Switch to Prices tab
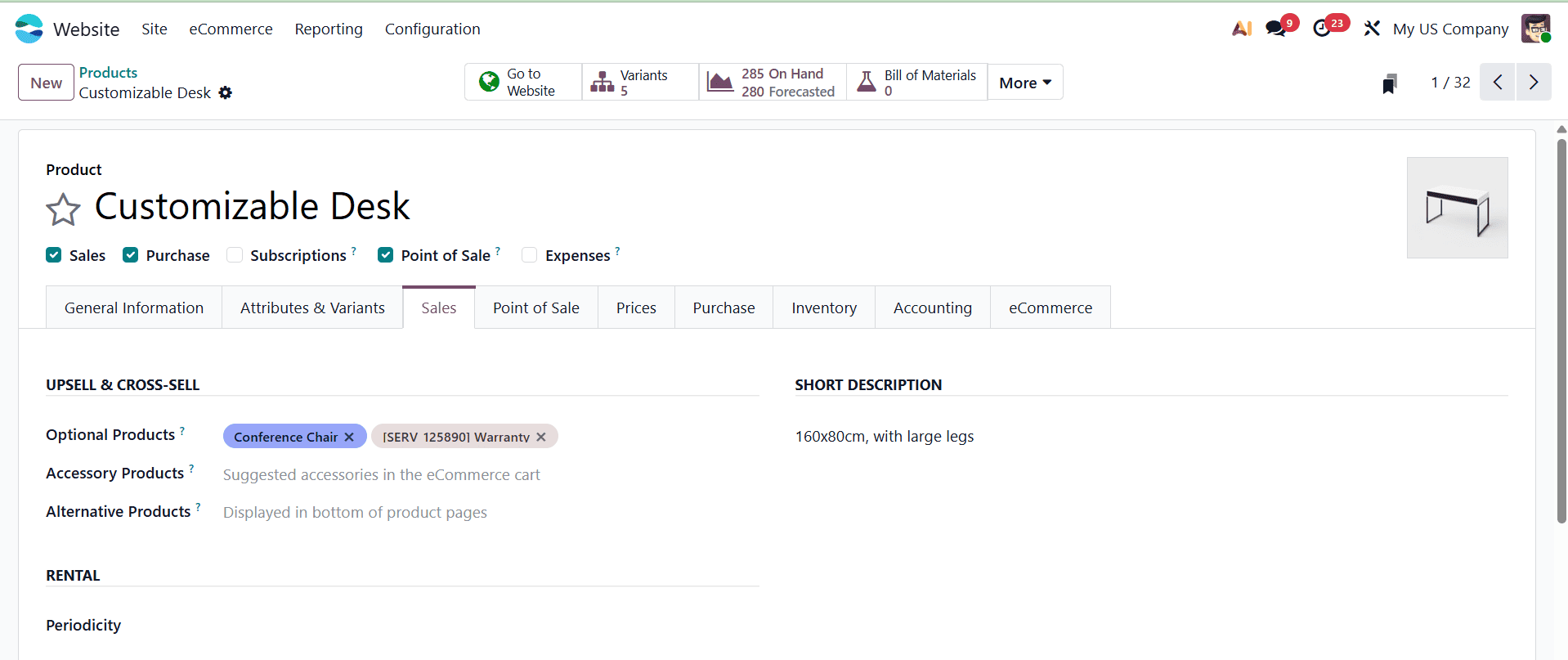This screenshot has width=1568, height=660. click(x=636, y=308)
